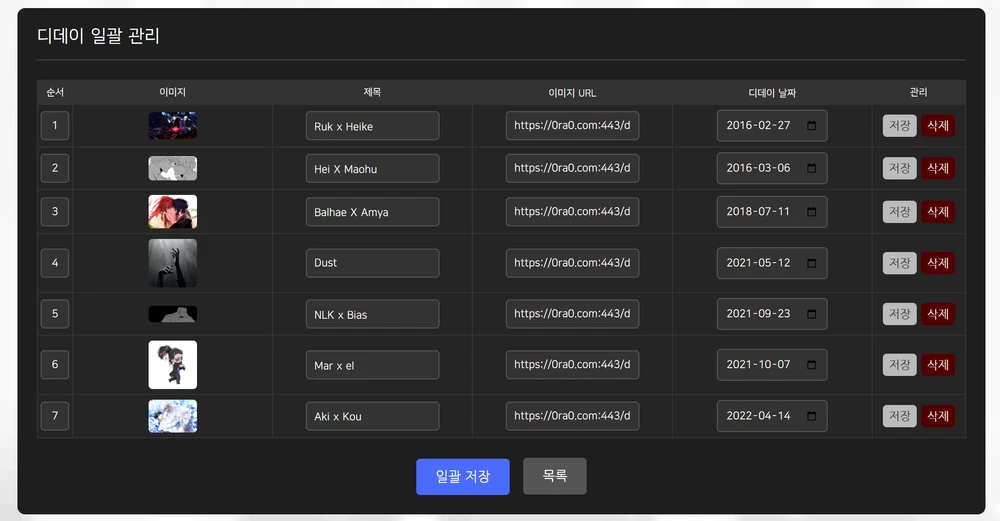Image resolution: width=1000 pixels, height=521 pixels.
Task: Focus the Aki x Kou title input
Action: click(372, 416)
